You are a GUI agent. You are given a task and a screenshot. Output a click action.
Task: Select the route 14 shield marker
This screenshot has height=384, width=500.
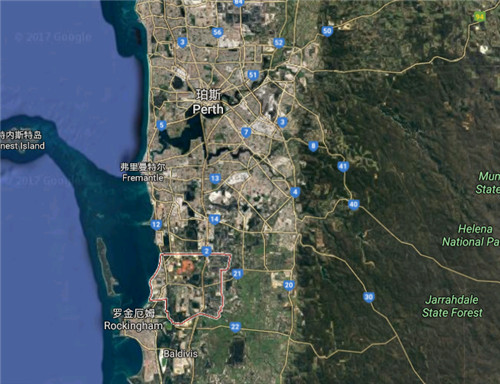tap(214, 219)
